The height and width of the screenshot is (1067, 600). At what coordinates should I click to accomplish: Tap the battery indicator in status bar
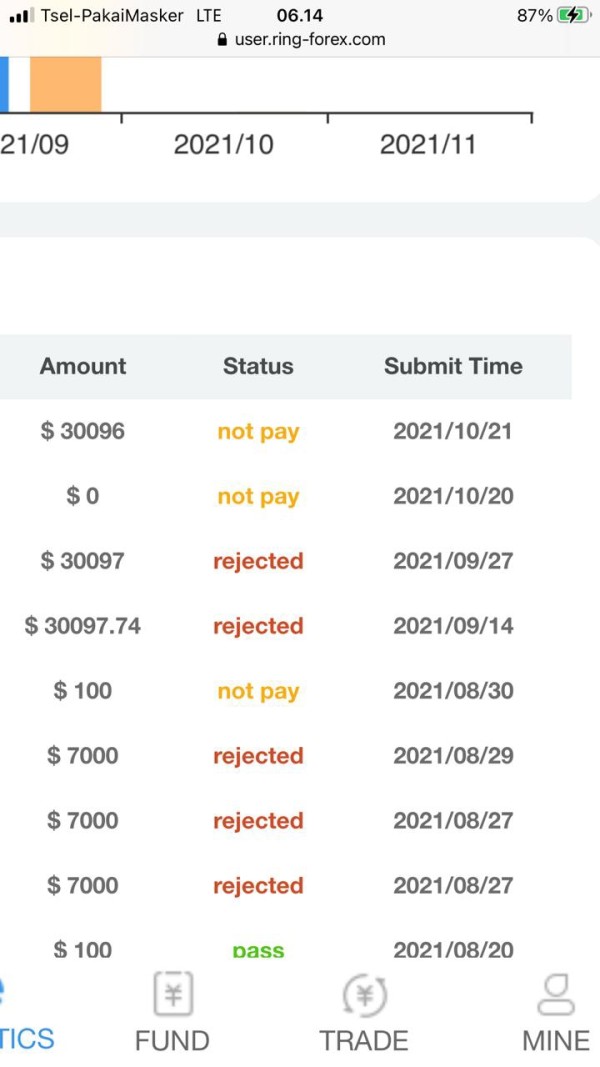coord(573,16)
